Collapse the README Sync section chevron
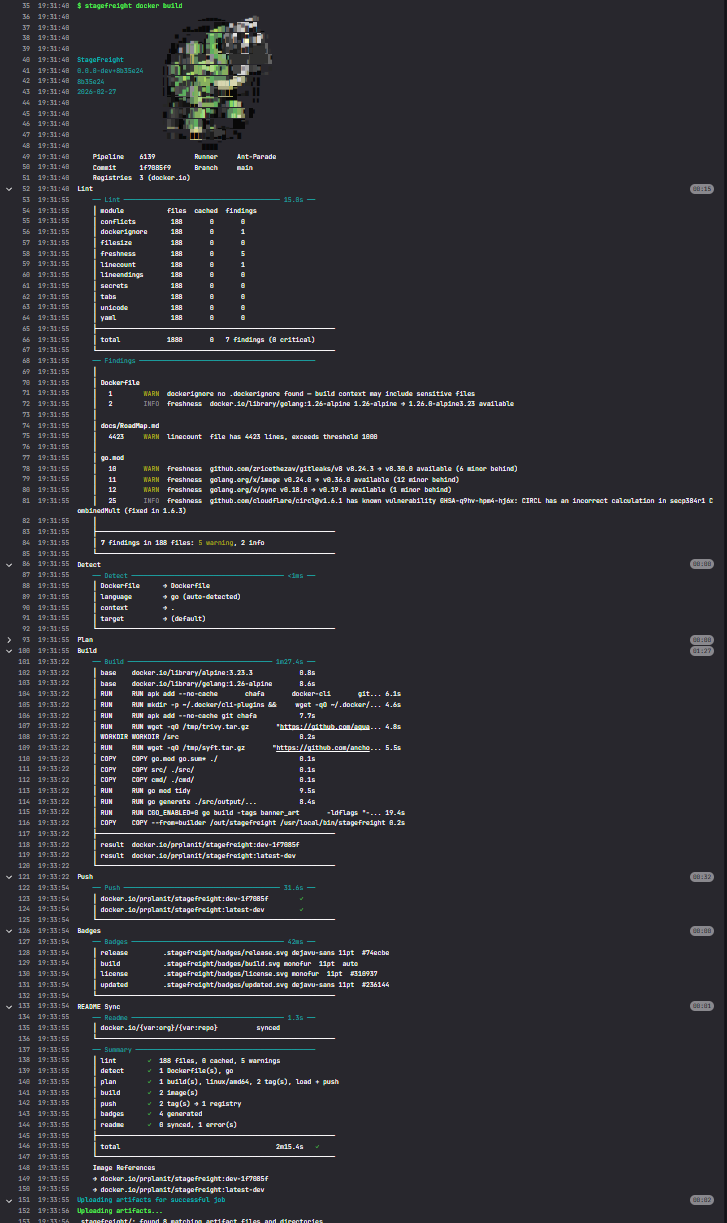 click(9, 1006)
